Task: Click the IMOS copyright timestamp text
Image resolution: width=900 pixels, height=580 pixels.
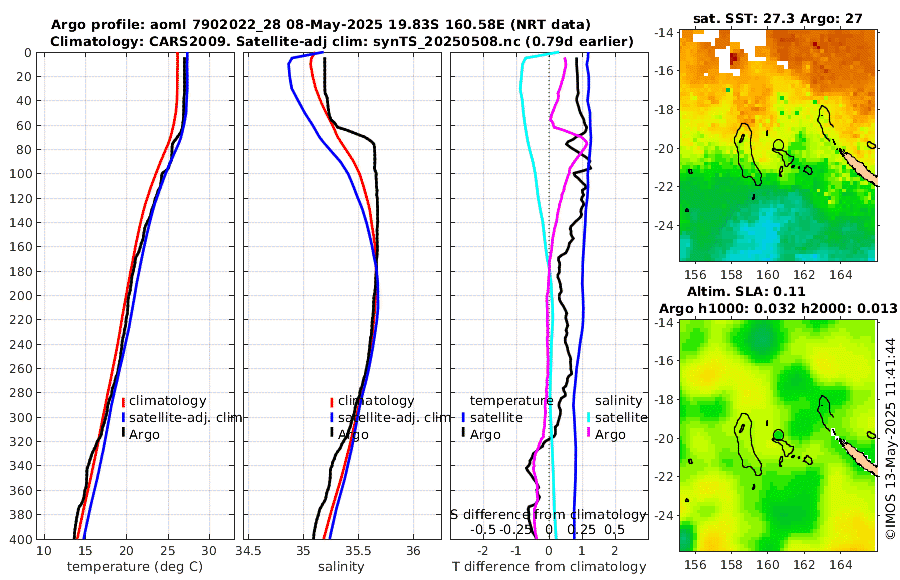Action: [x=891, y=438]
